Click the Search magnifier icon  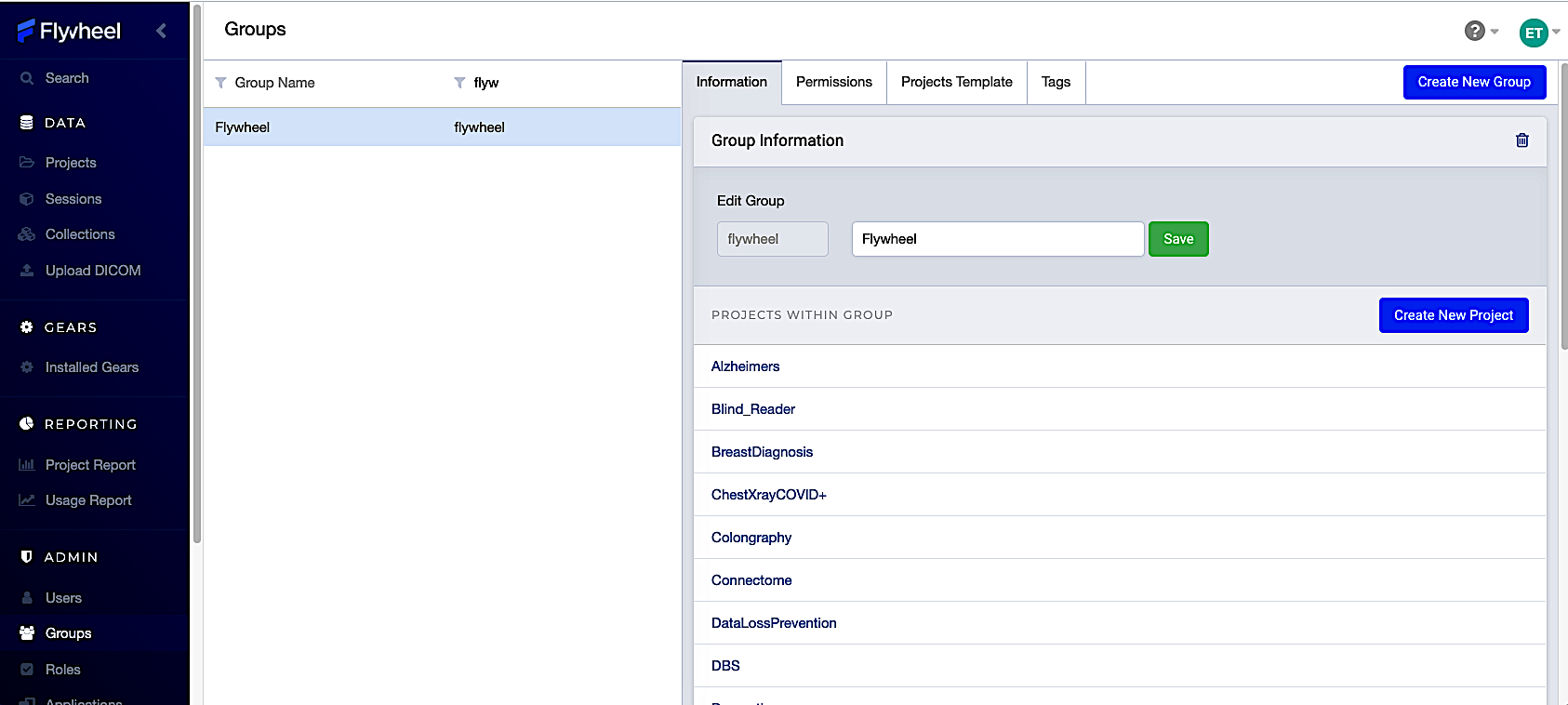[x=27, y=78]
